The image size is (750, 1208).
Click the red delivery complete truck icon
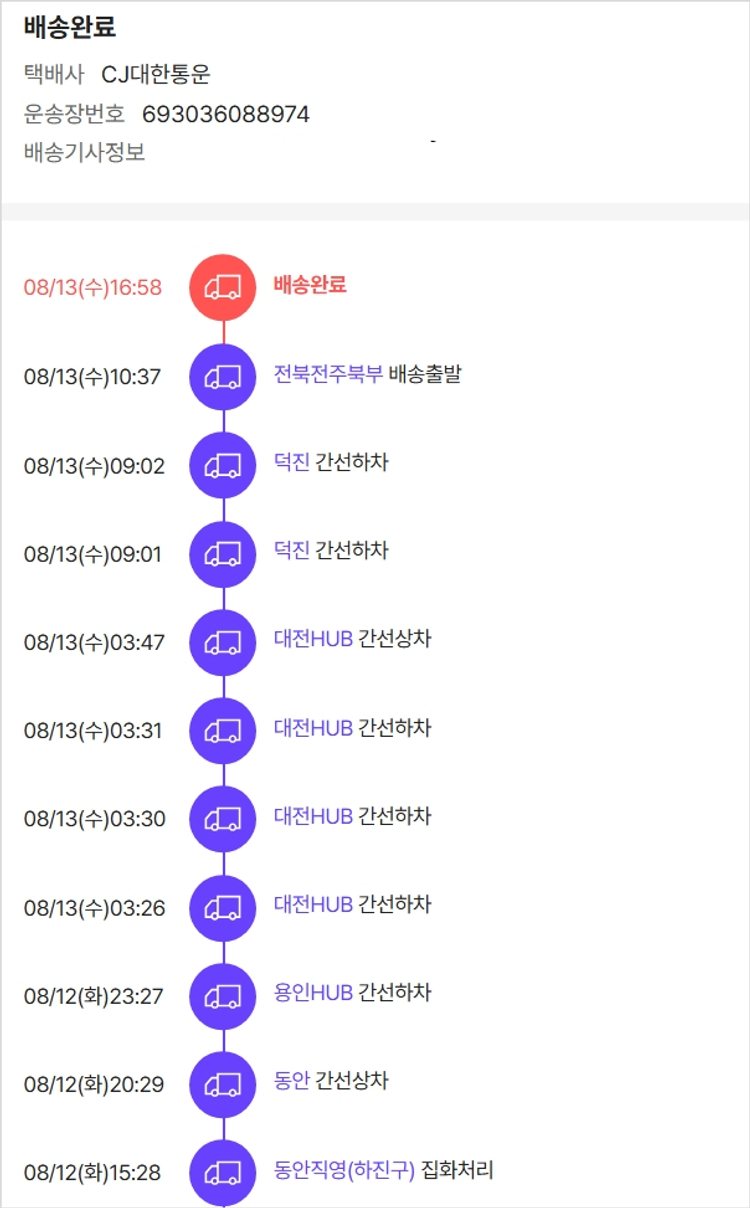pos(222,287)
